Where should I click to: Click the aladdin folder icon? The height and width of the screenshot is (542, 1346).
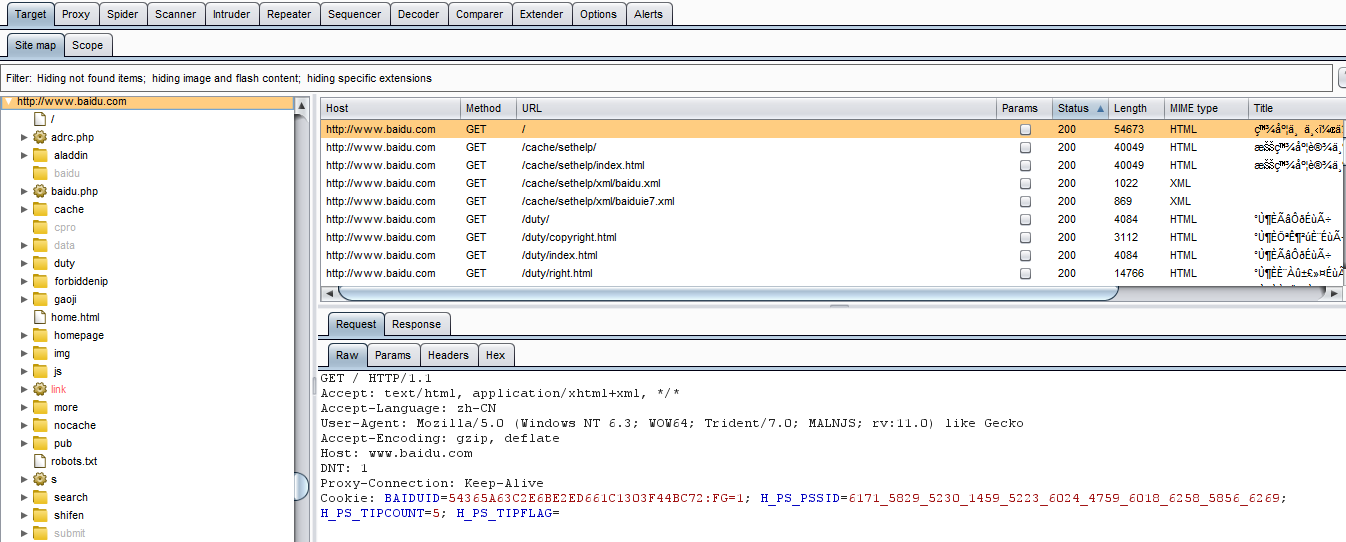40,155
